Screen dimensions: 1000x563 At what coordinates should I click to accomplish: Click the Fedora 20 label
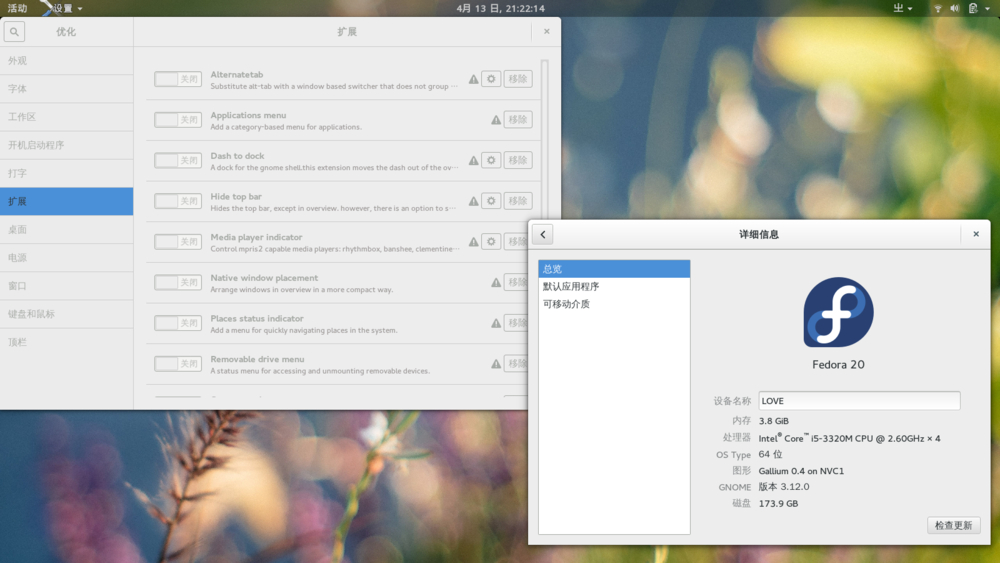[x=838, y=365]
